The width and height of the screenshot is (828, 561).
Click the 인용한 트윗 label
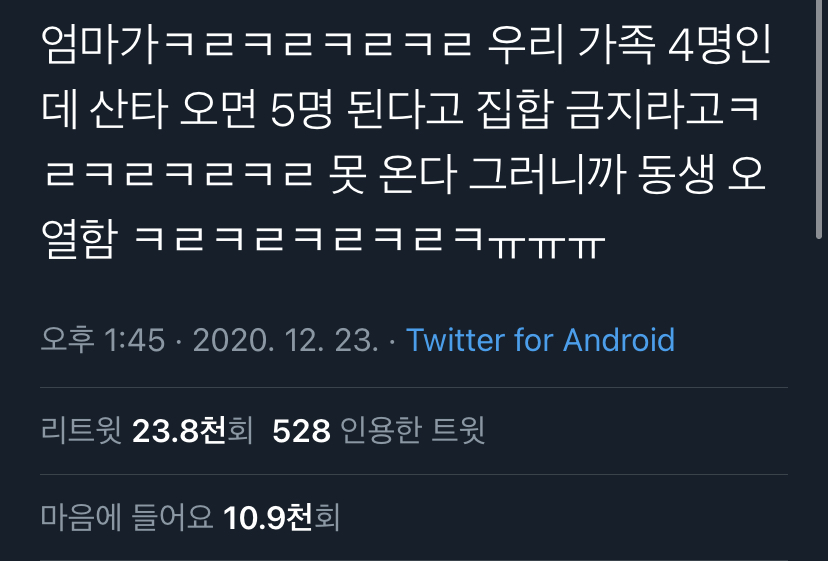412,431
